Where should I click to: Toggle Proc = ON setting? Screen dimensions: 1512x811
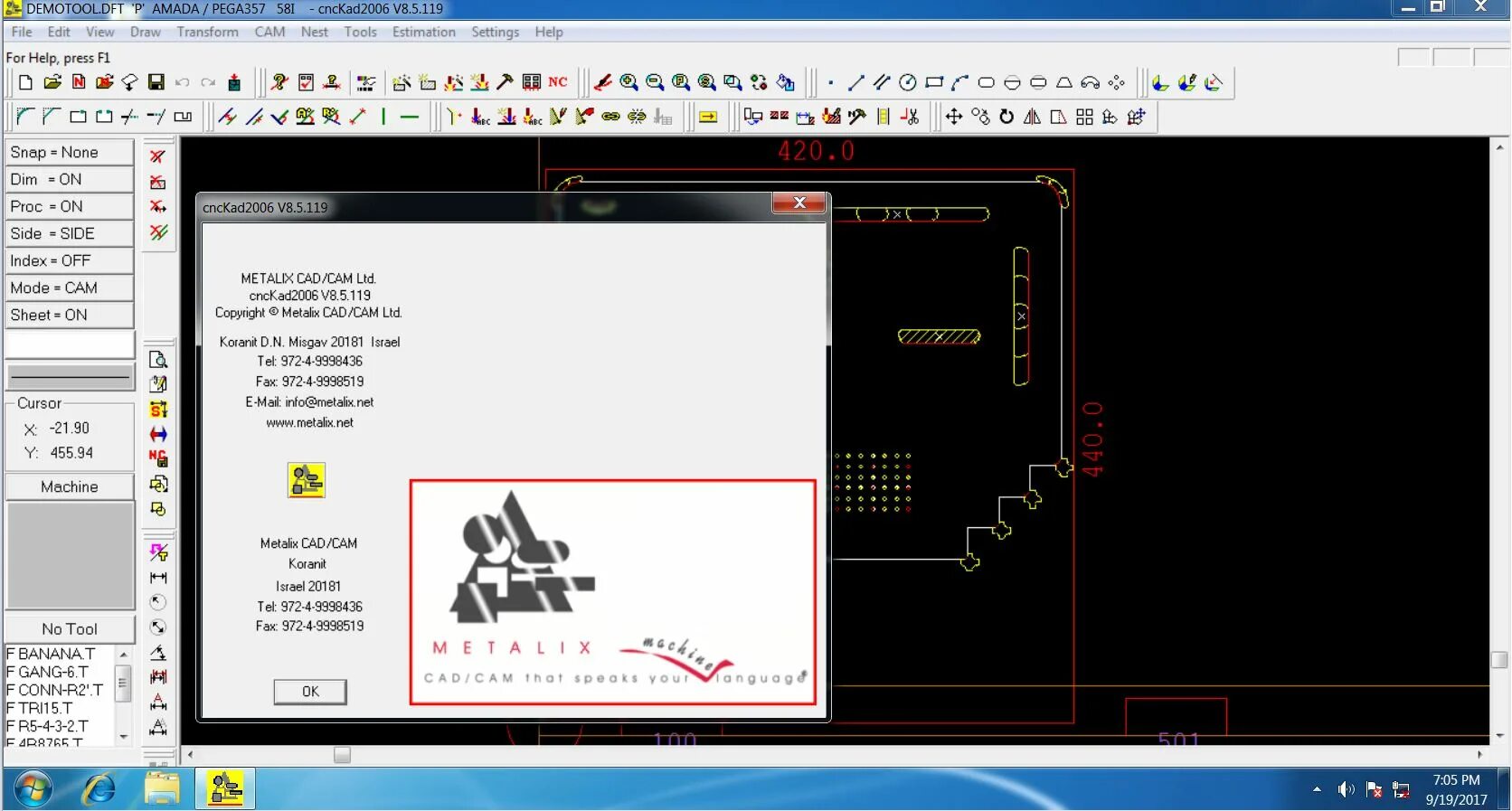70,206
